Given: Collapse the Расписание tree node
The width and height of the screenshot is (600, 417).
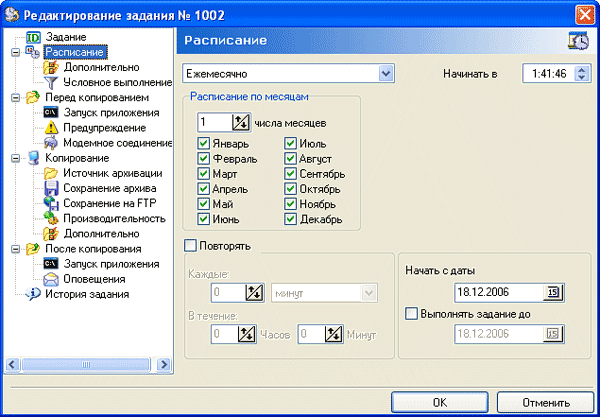Looking at the screenshot, I should [15, 52].
